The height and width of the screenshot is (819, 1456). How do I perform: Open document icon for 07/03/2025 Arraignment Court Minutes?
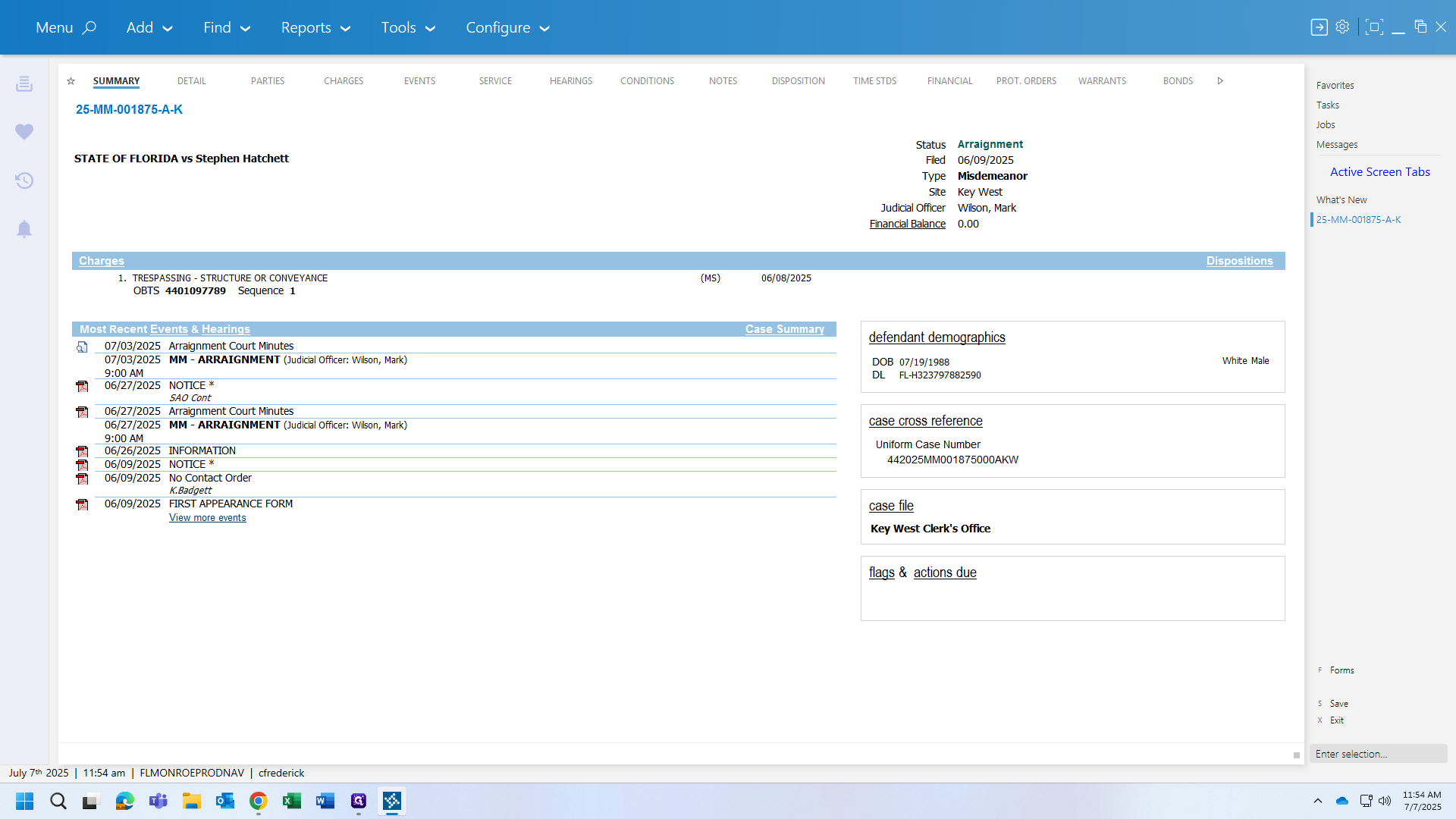82,347
